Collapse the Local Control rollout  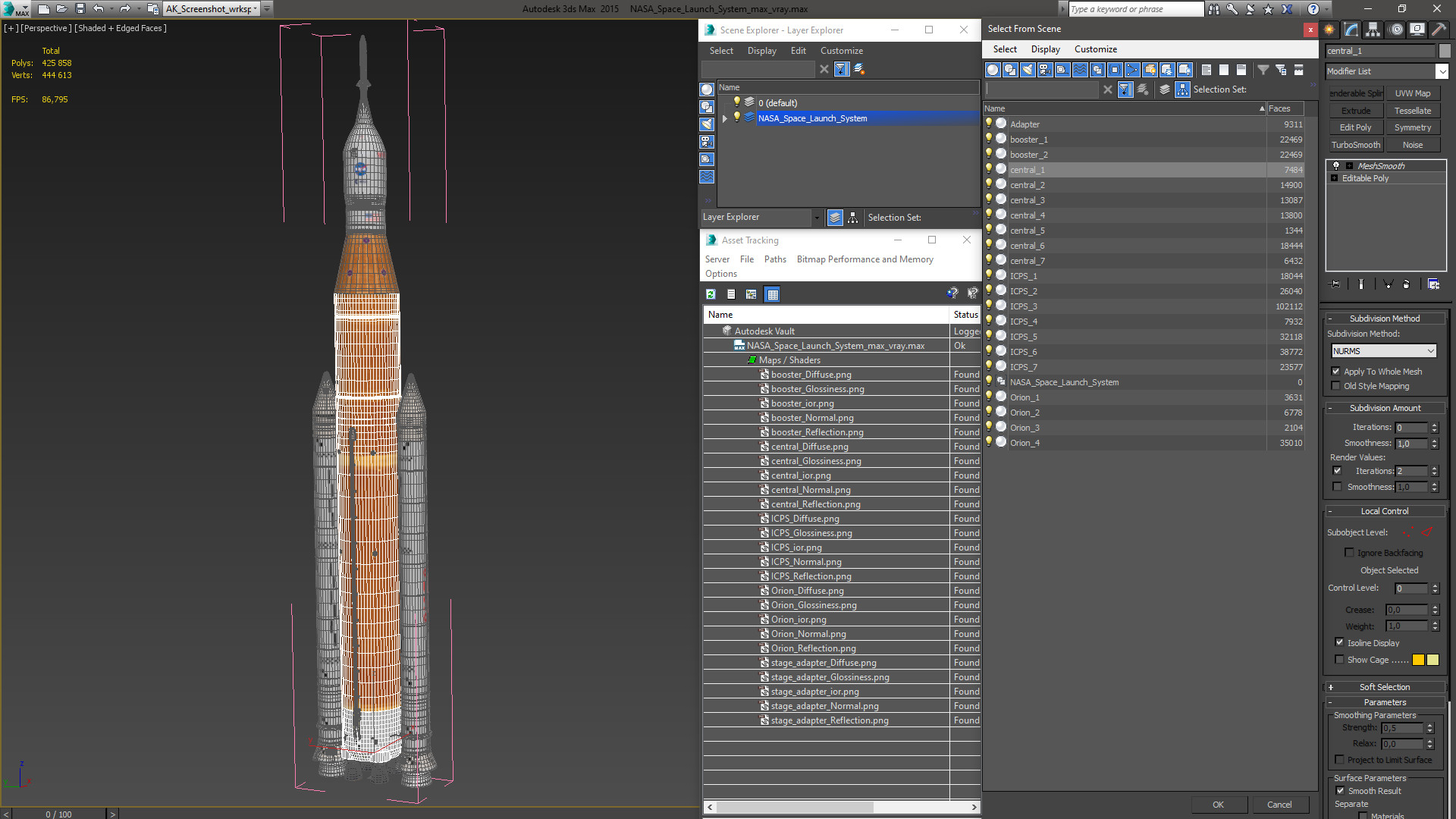click(x=1384, y=511)
